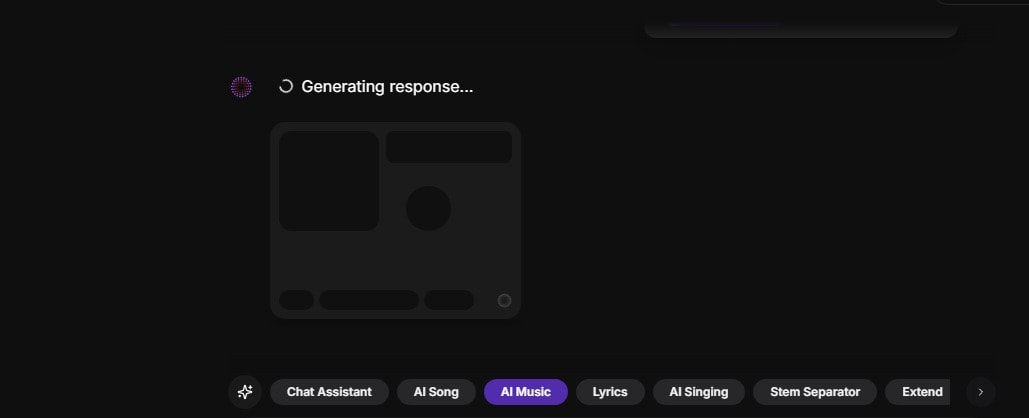Select the Chat Assistant tab
Viewport: 1029px width, 418px height.
pyautogui.click(x=329, y=392)
